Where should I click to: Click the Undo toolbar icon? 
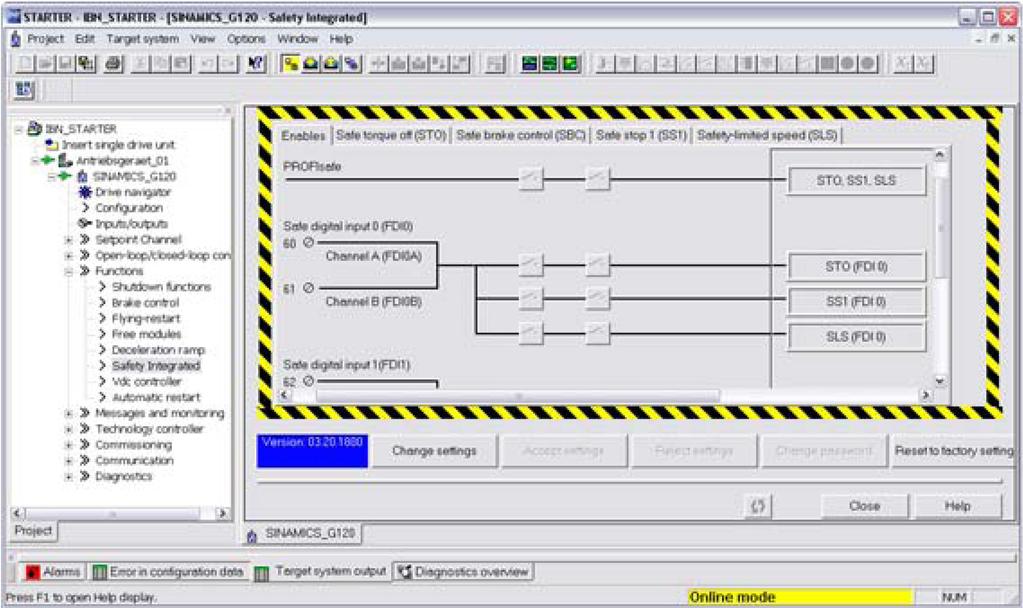(208, 63)
